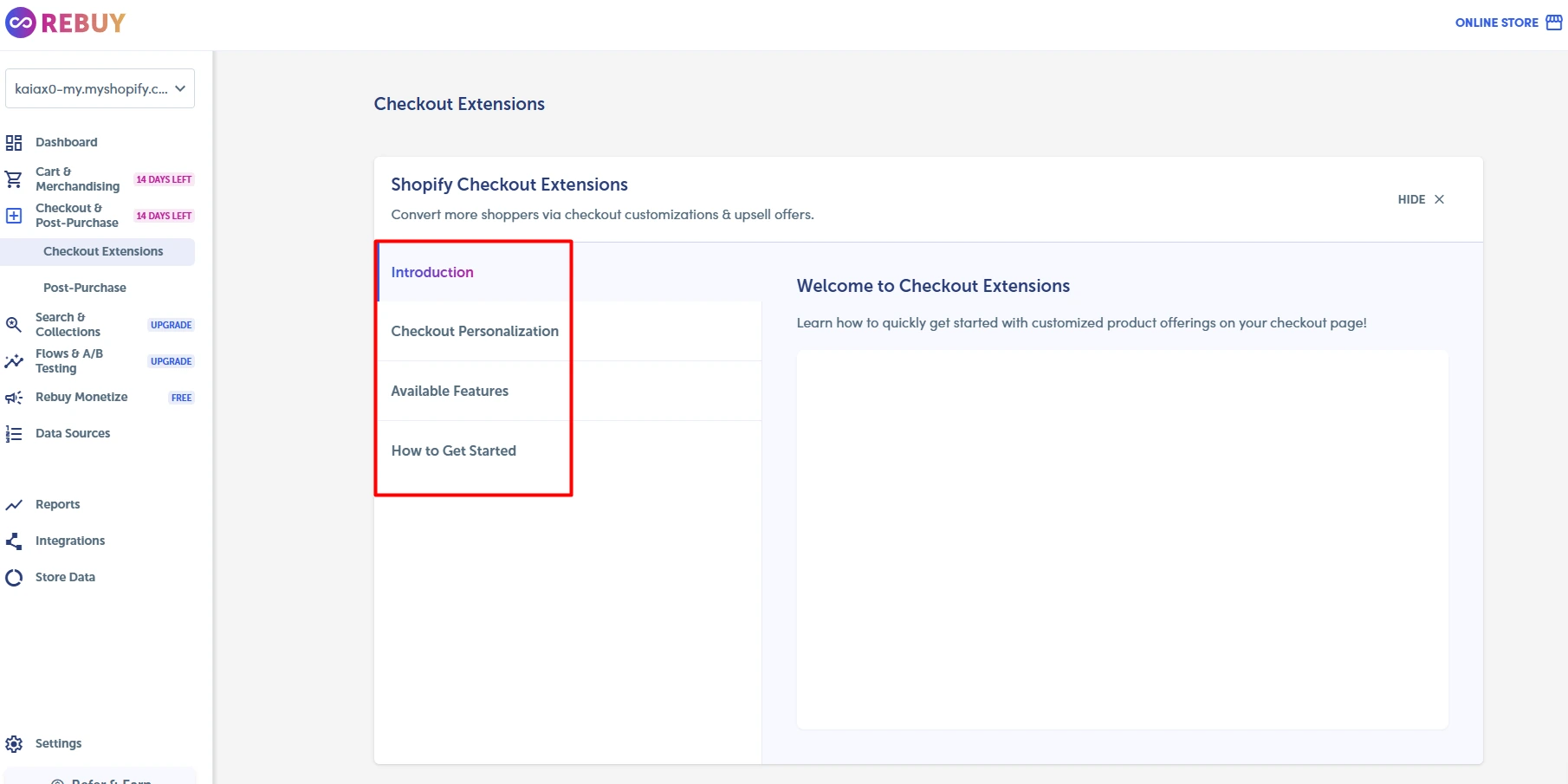Open the store selector dropdown
Screen dimensions: 1568x784
pyautogui.click(x=100, y=88)
